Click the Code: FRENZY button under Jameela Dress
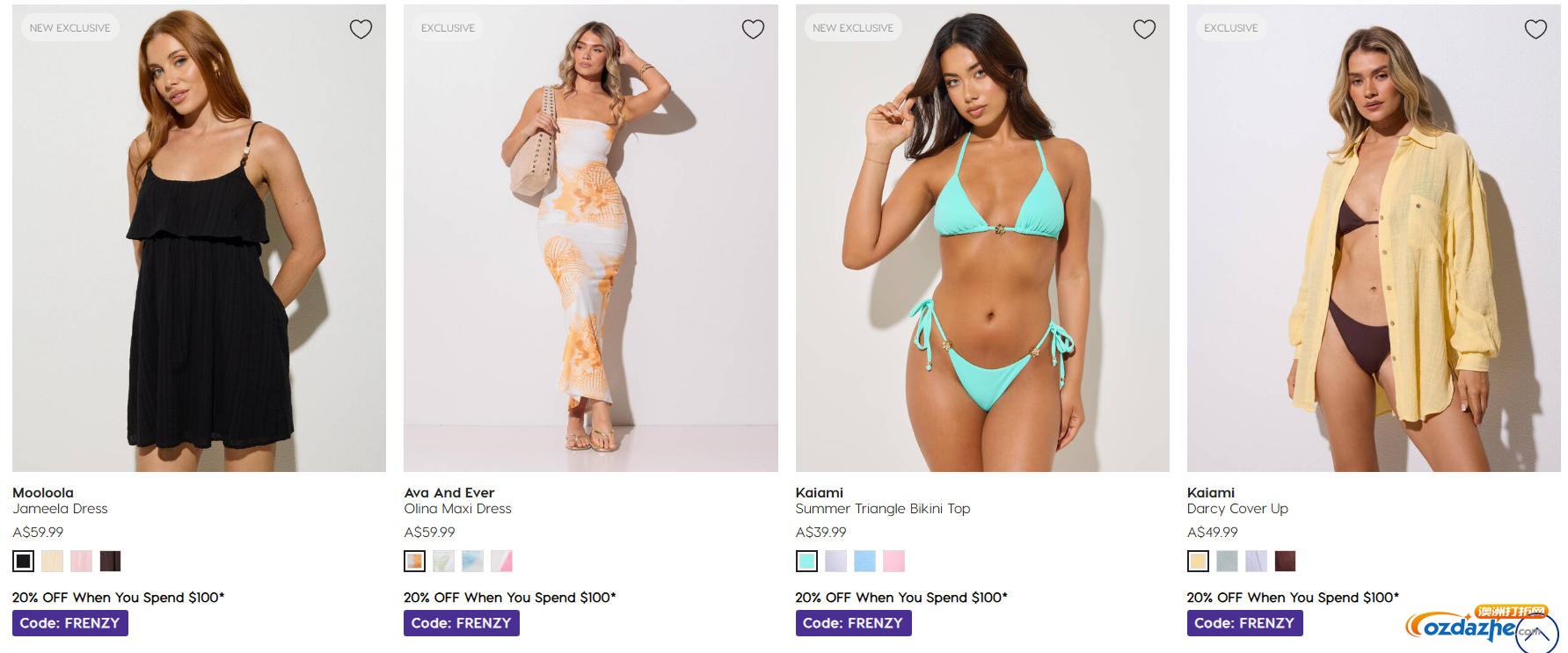Viewport: 1568px width, 653px height. [69, 623]
